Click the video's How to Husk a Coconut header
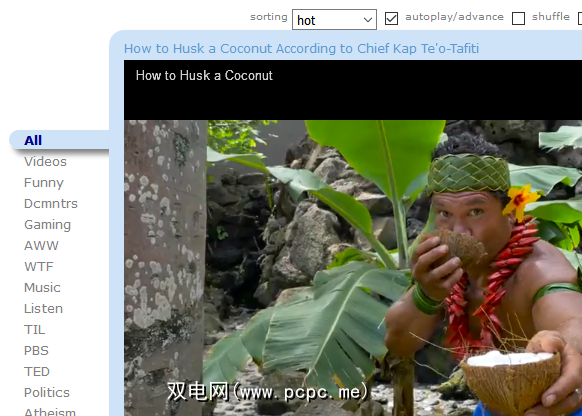Viewport: 582px width, 416px height. pyautogui.click(x=204, y=75)
